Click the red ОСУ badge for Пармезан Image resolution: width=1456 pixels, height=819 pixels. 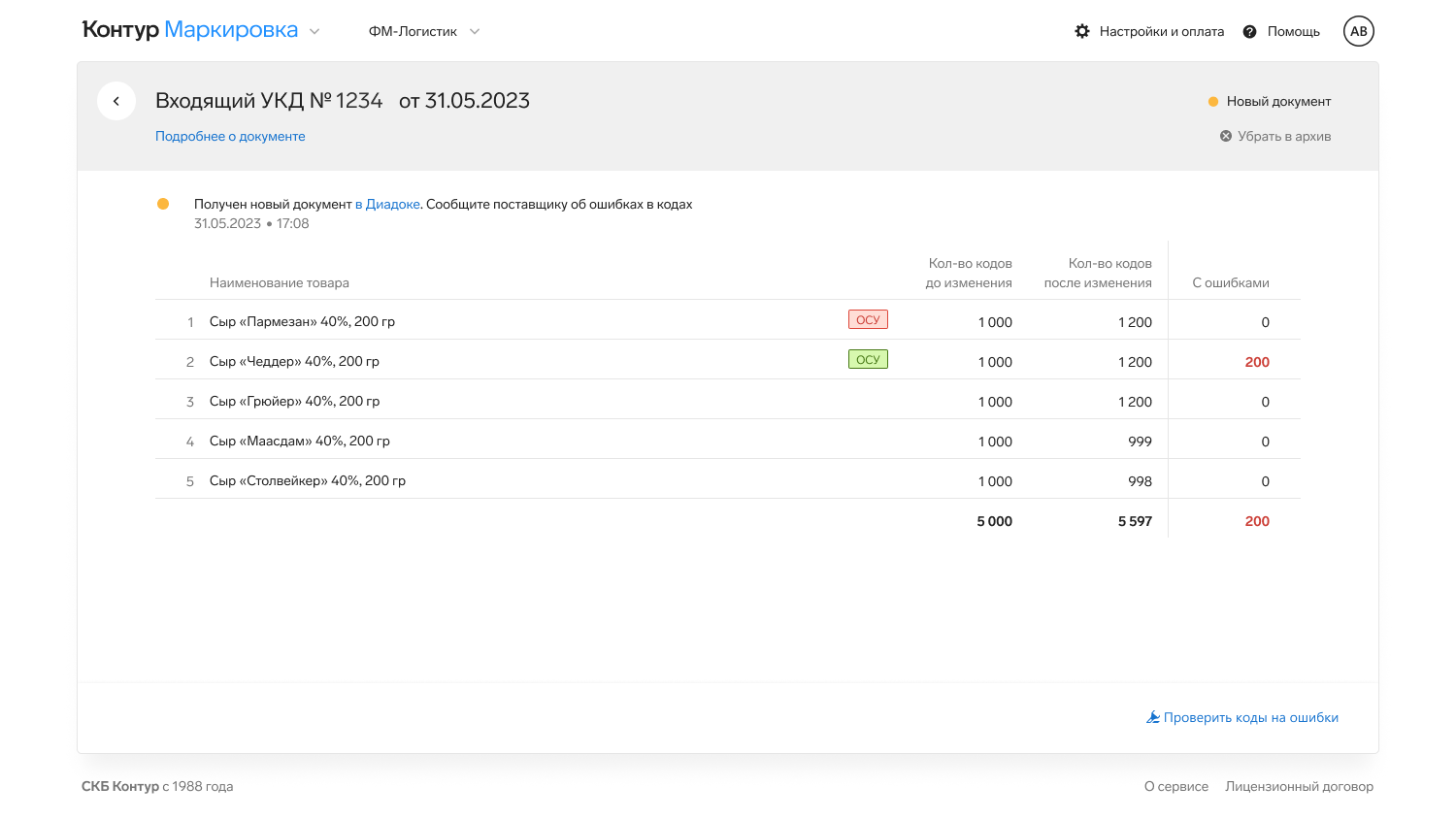point(868,320)
